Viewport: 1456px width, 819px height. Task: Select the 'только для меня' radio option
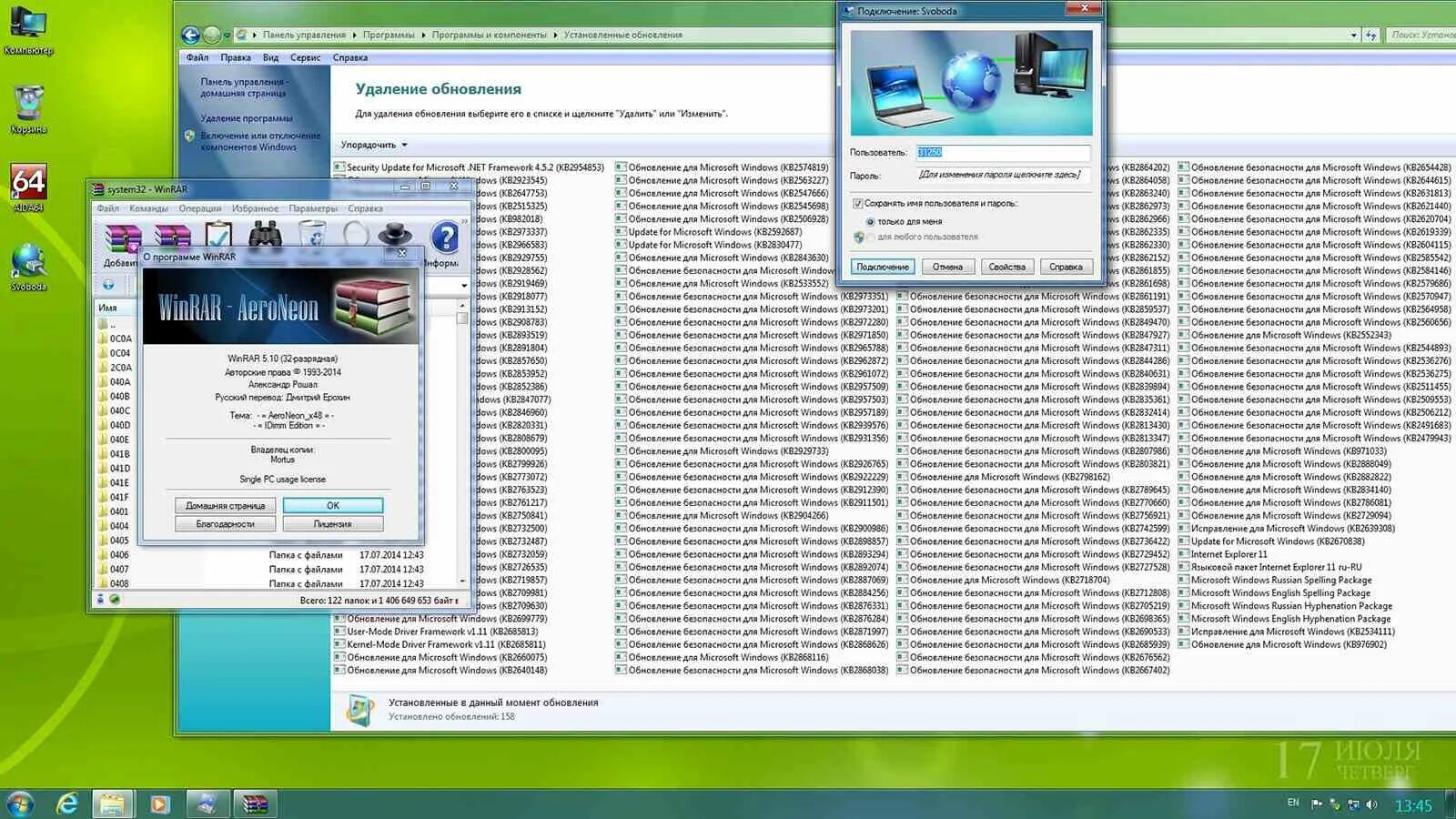point(870,221)
